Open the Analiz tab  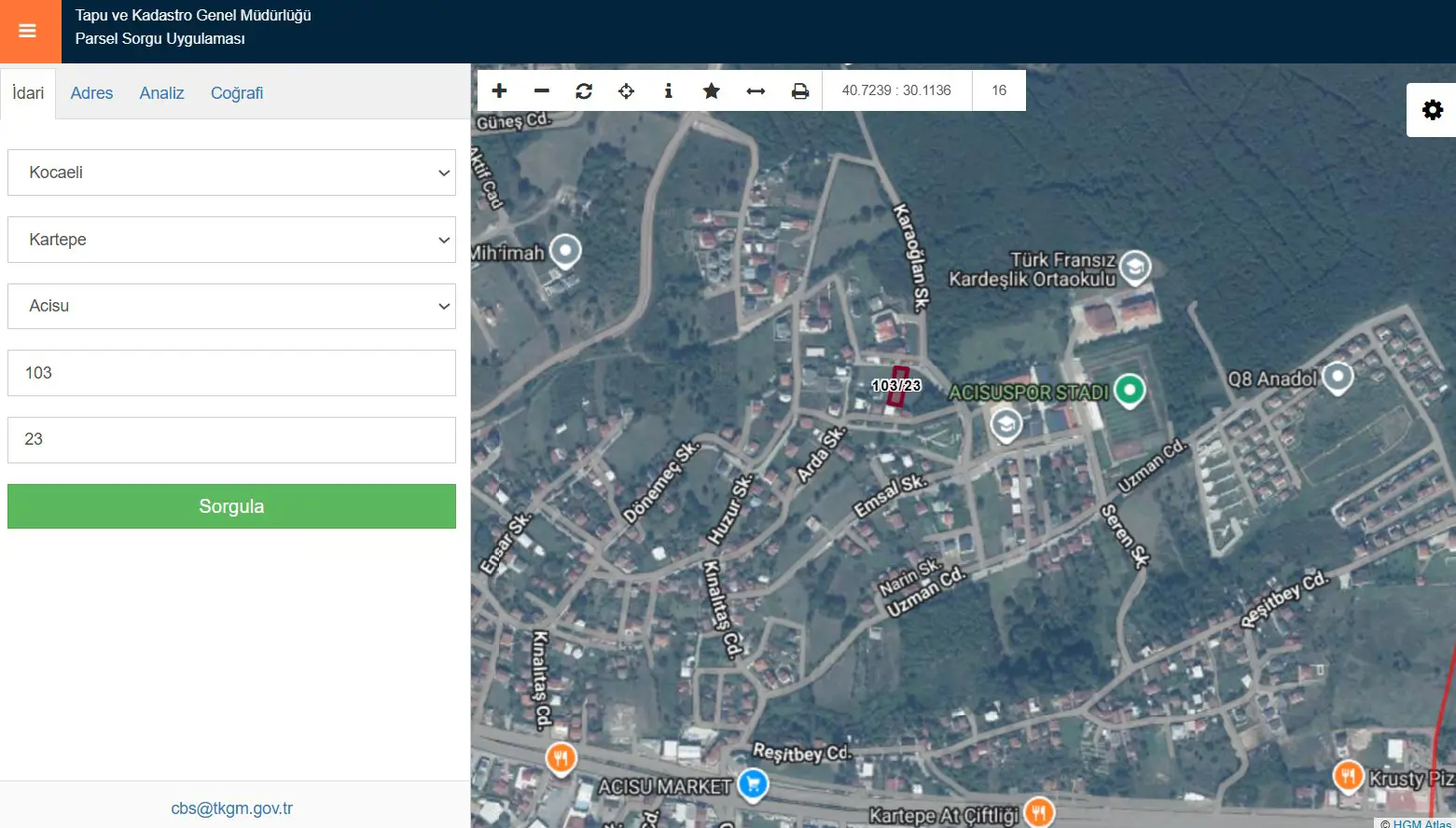(x=161, y=93)
